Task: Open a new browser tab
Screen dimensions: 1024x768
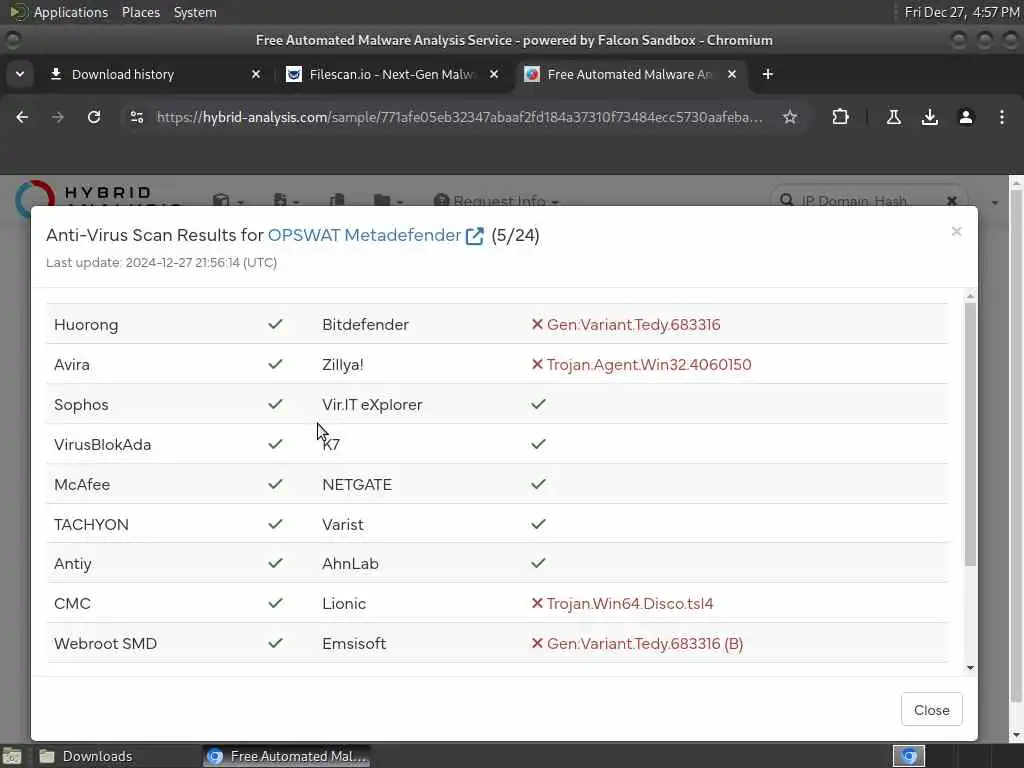Action: coord(767,74)
